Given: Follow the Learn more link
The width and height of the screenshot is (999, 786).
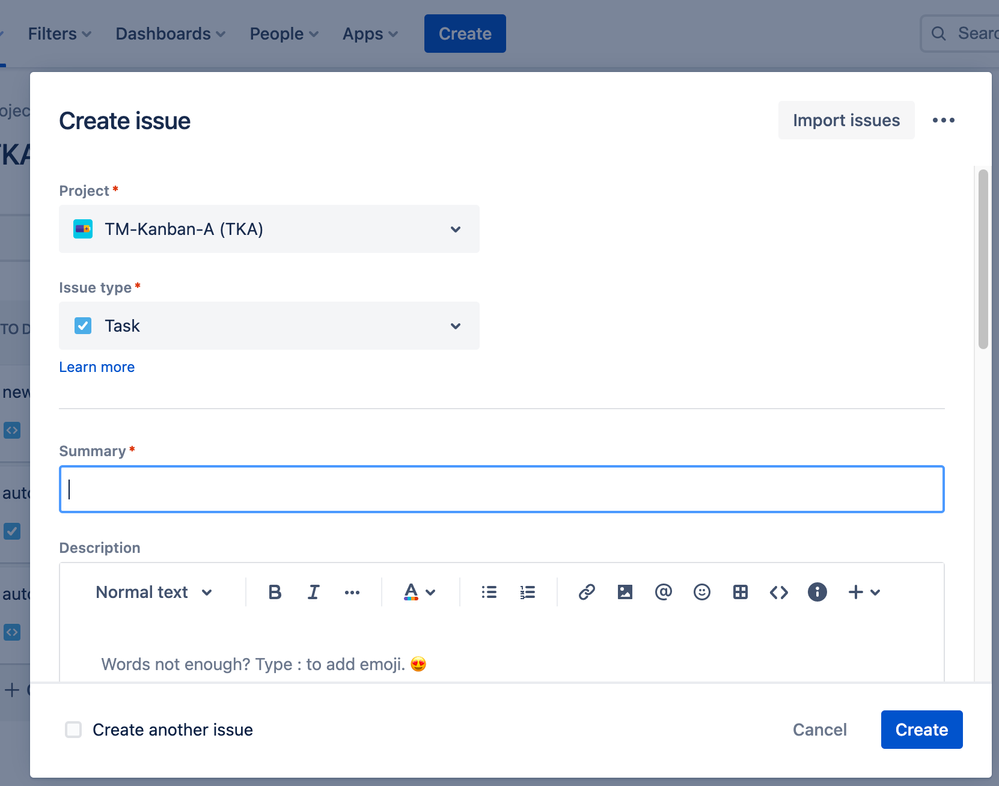Looking at the screenshot, I should click(x=97, y=367).
